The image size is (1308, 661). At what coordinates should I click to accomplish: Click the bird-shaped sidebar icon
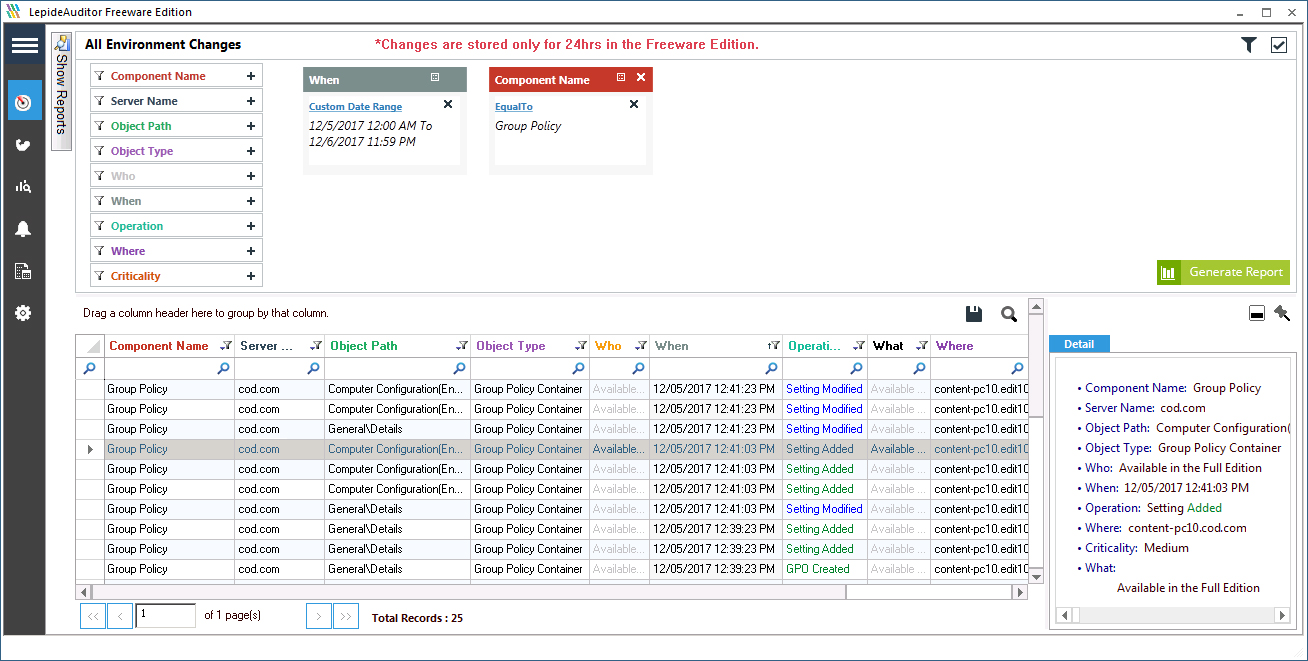pyautogui.click(x=23, y=145)
